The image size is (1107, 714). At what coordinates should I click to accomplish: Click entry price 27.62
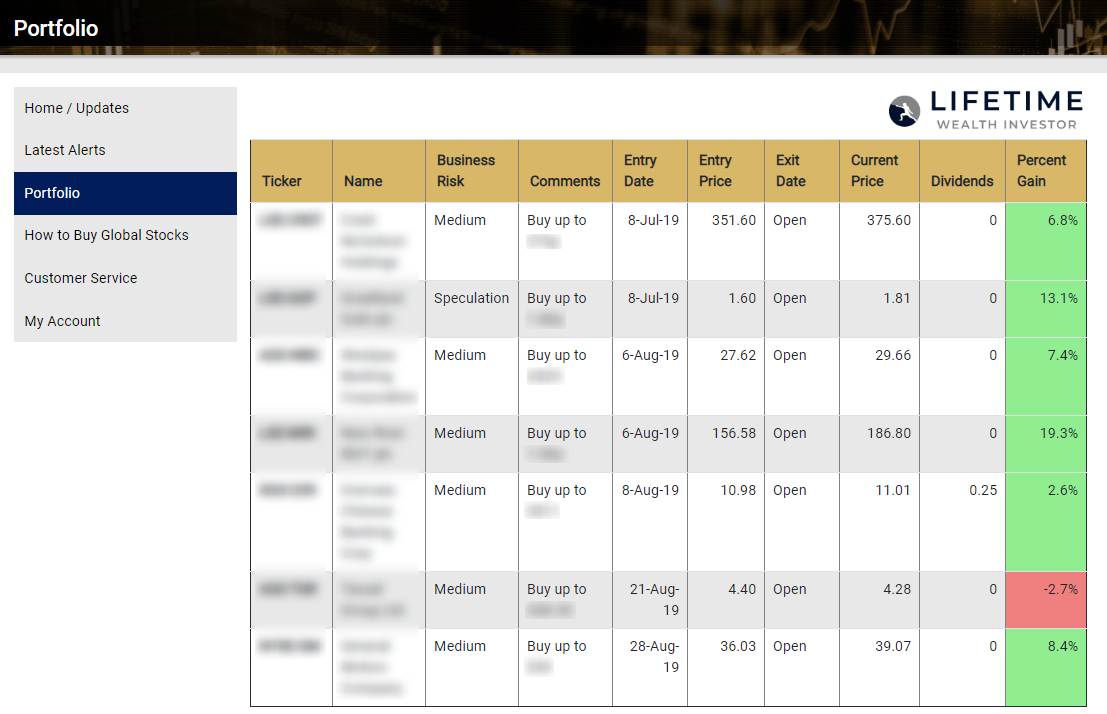pos(738,355)
